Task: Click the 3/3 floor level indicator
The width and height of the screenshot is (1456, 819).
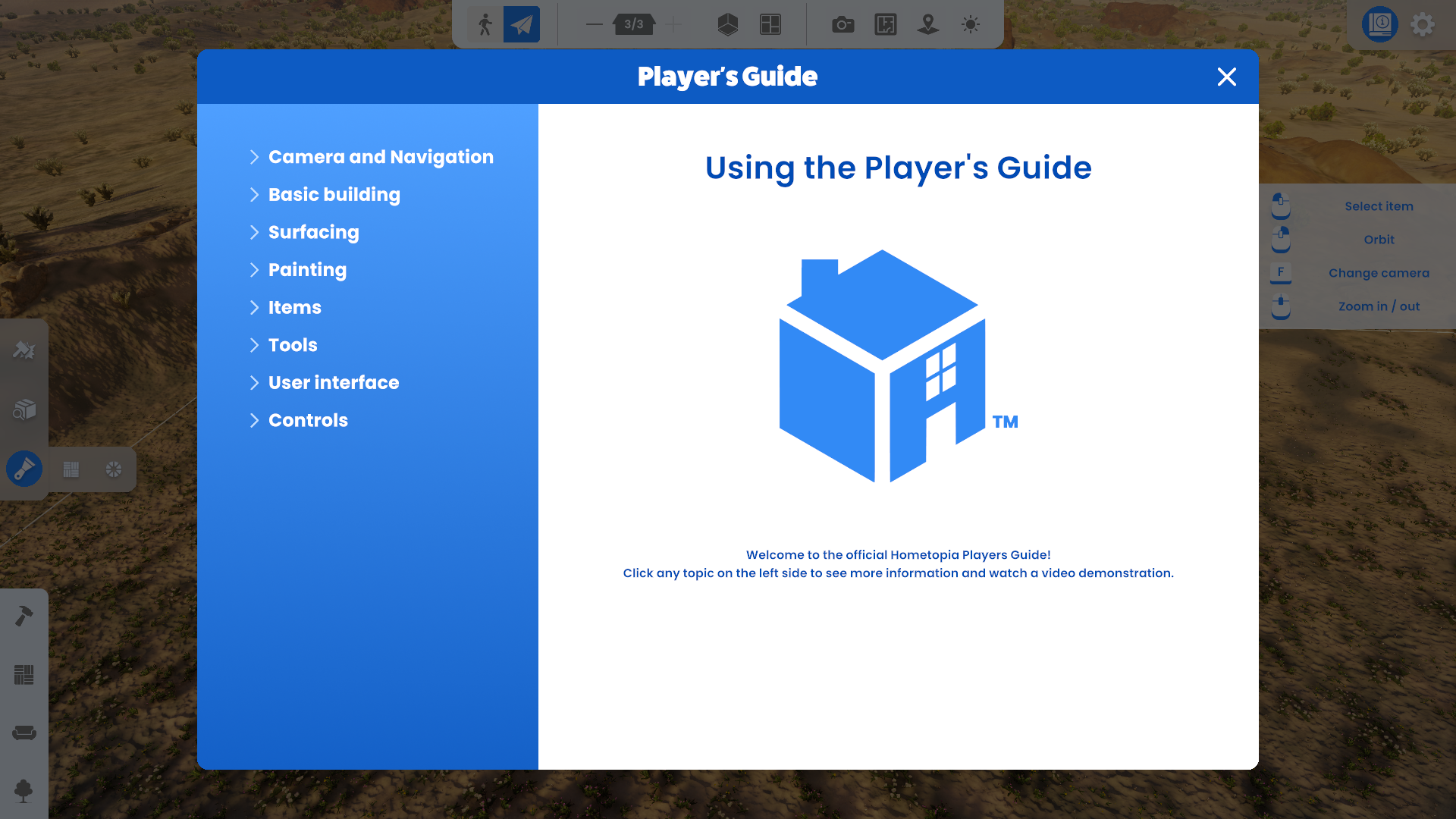Action: point(634,24)
